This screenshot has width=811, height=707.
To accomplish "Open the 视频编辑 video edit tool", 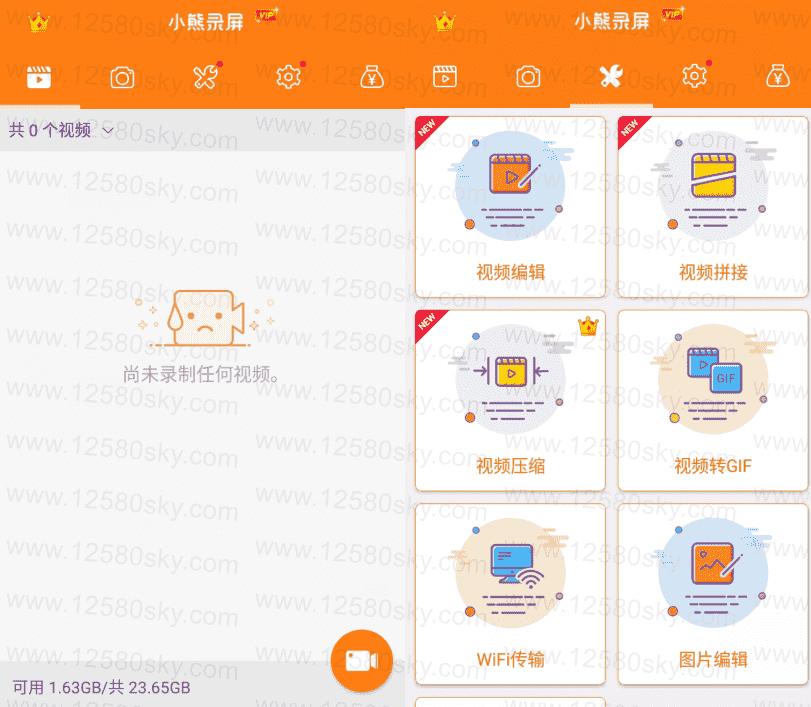I will click(x=510, y=206).
